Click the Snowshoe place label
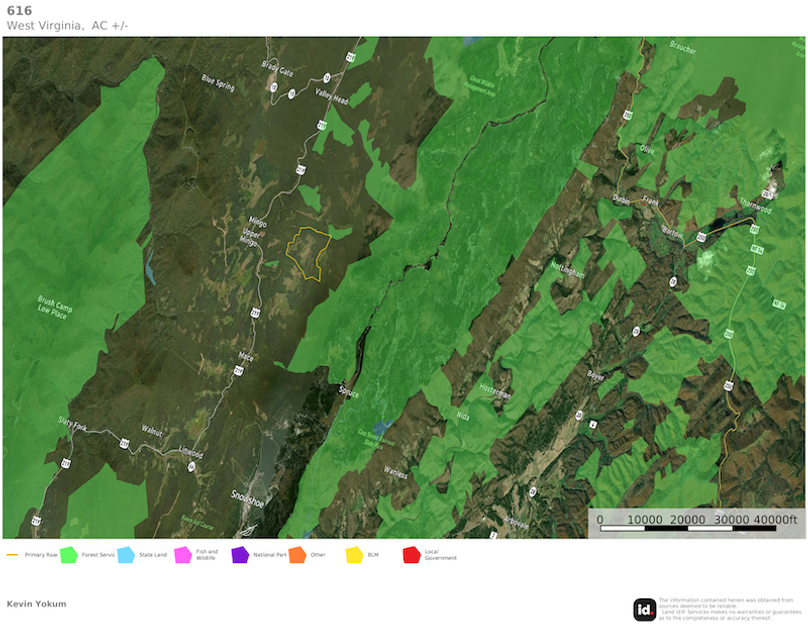Screen dimensions: 808x624 246,495
